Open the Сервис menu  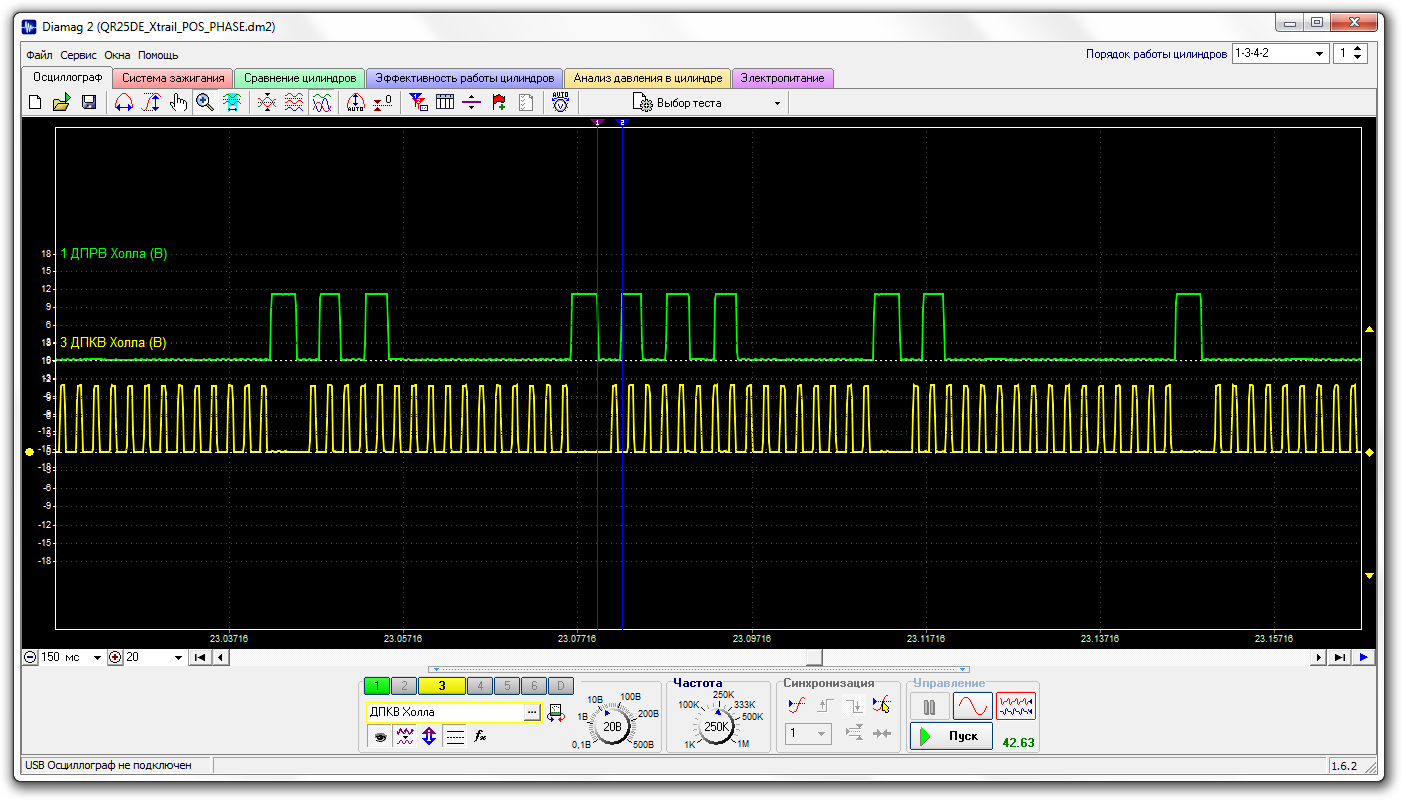79,55
